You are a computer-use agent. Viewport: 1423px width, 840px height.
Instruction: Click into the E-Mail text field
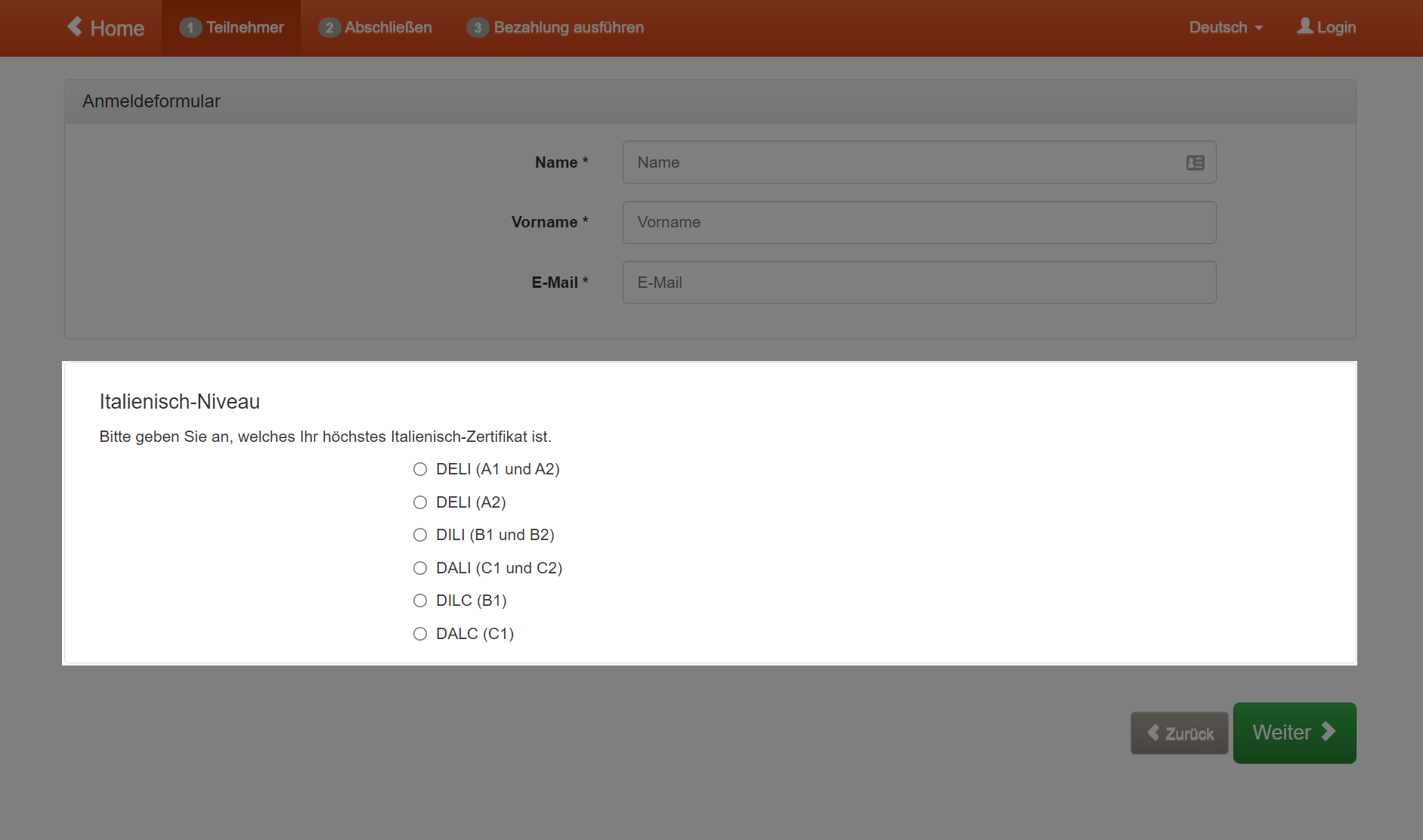(x=919, y=283)
